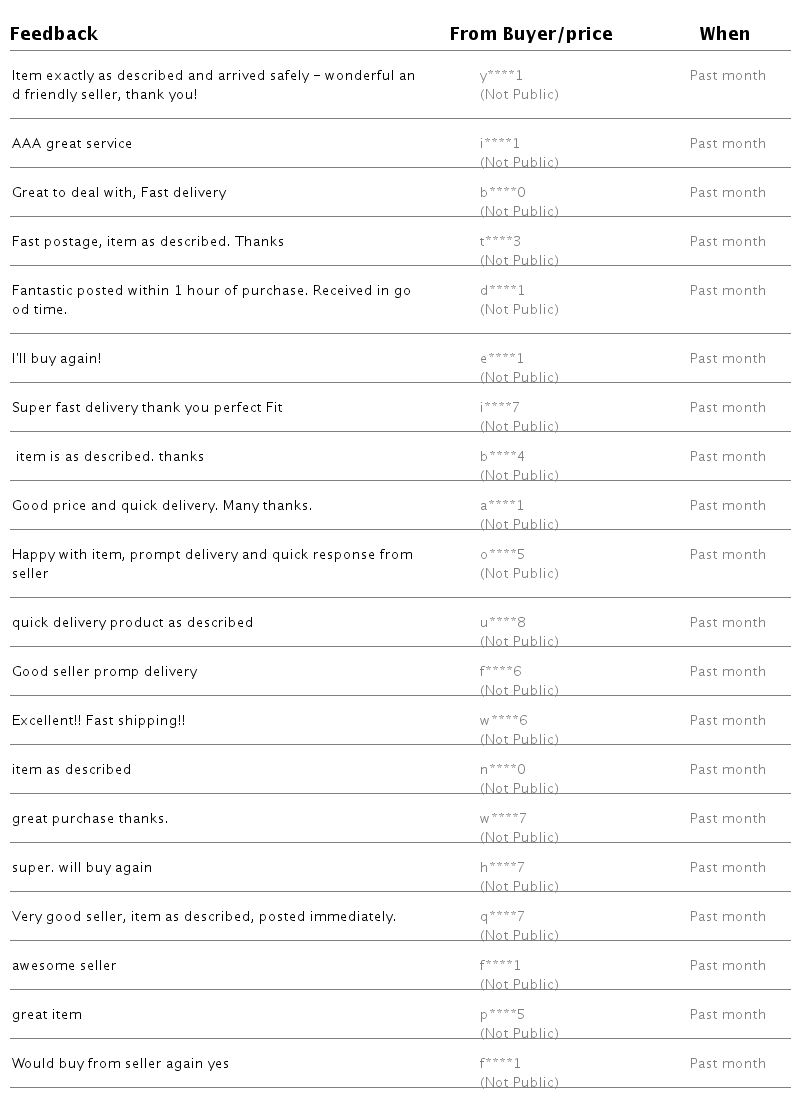800x1107 pixels.
Task: Click the 'awesome seller' feedback row
Action: (64, 966)
